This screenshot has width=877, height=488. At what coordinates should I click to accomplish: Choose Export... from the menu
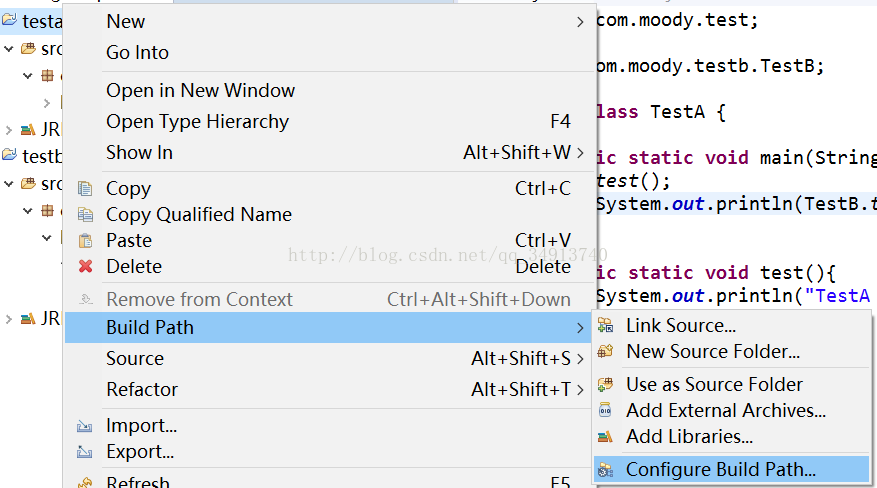[328, 452]
